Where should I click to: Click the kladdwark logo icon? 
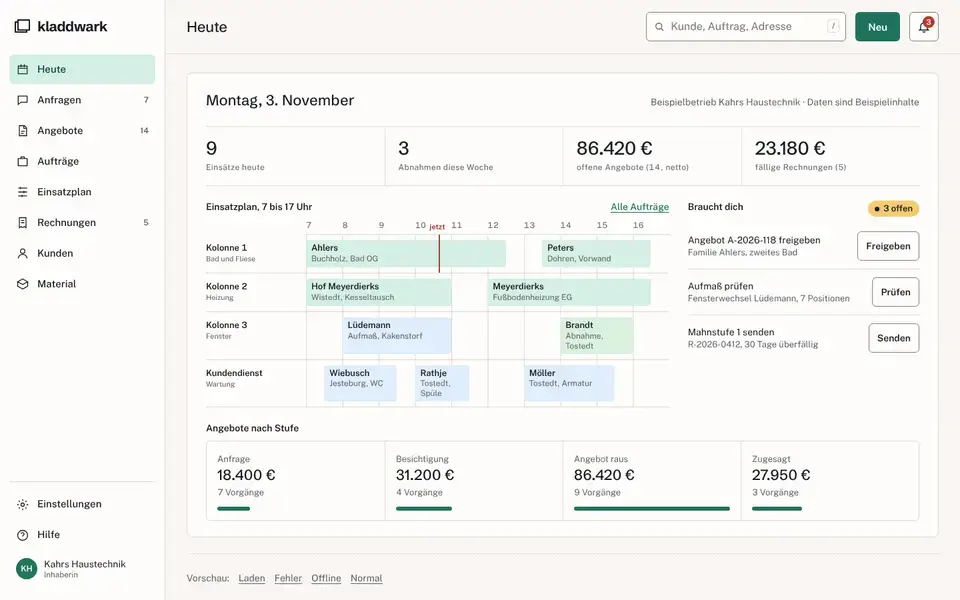click(22, 26)
